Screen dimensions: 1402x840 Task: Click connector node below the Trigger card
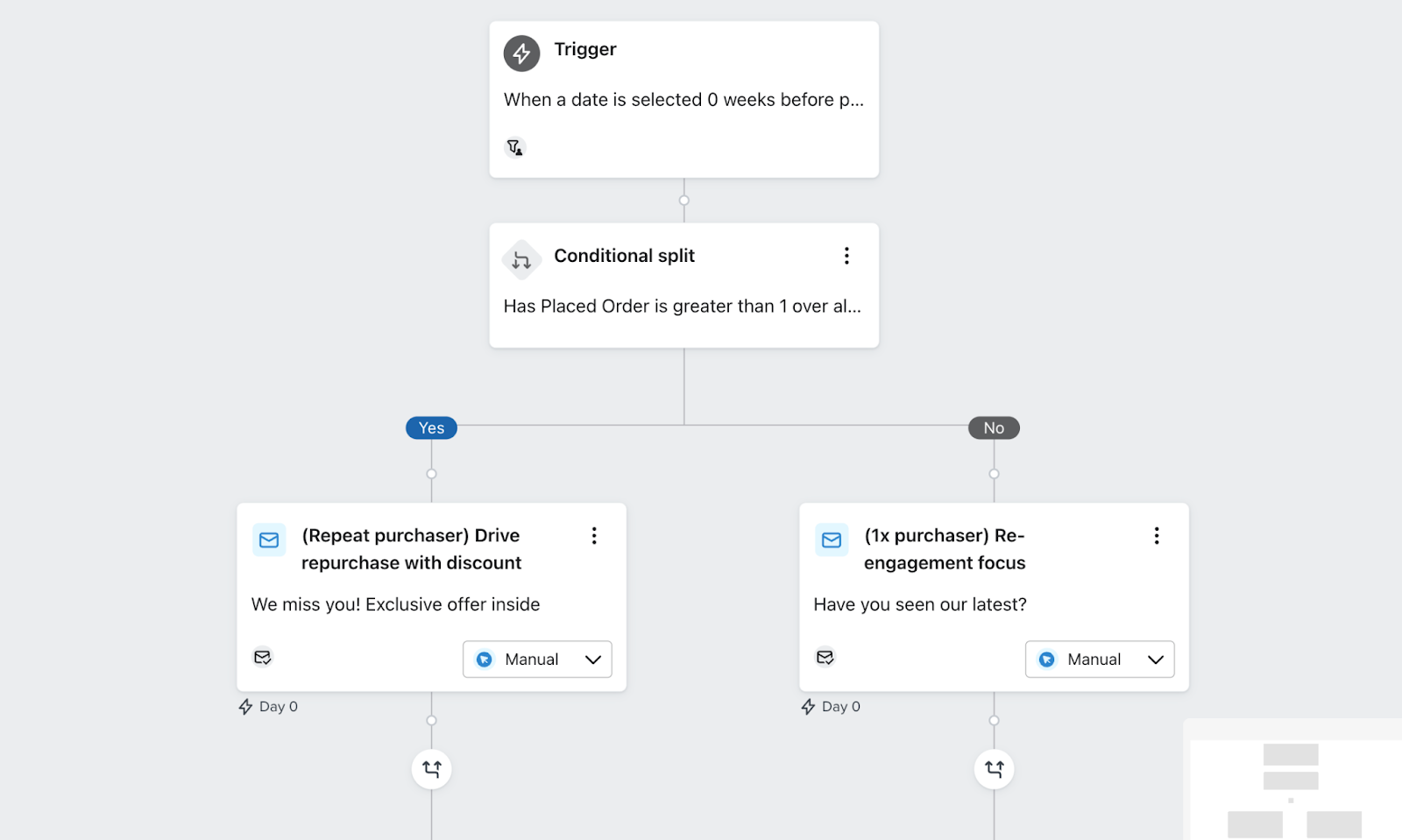tap(684, 201)
